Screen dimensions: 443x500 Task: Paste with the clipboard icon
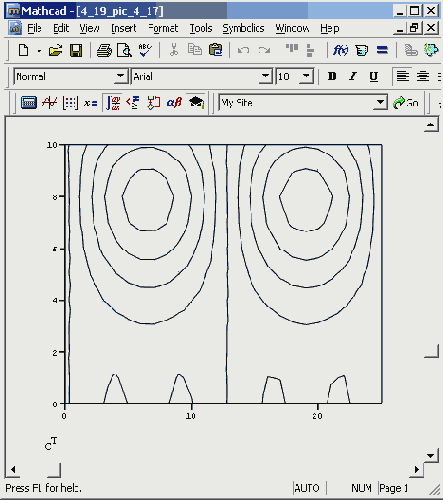point(216,50)
